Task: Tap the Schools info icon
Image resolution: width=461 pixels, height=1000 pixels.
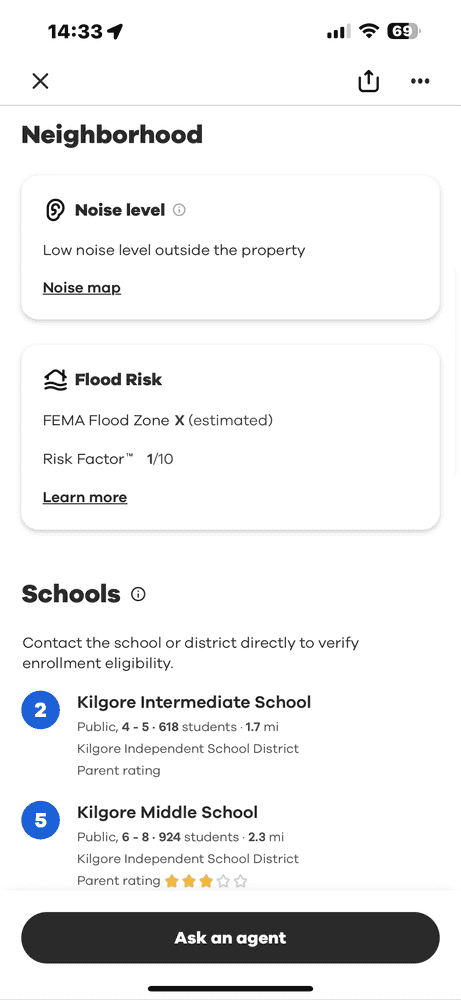Action: pyautogui.click(x=138, y=594)
